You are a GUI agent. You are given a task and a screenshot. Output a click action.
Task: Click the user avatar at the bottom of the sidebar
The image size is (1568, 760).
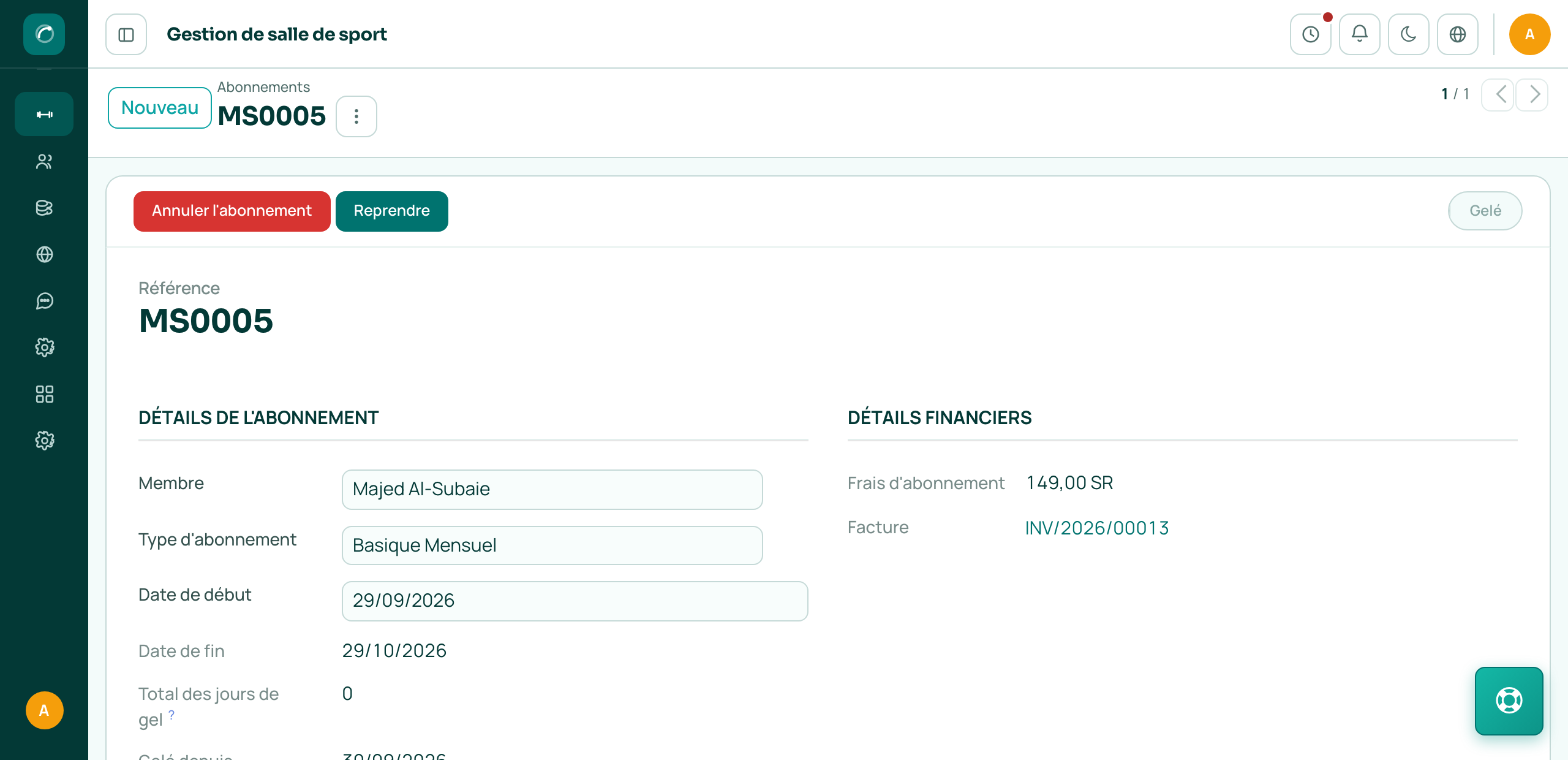click(44, 710)
